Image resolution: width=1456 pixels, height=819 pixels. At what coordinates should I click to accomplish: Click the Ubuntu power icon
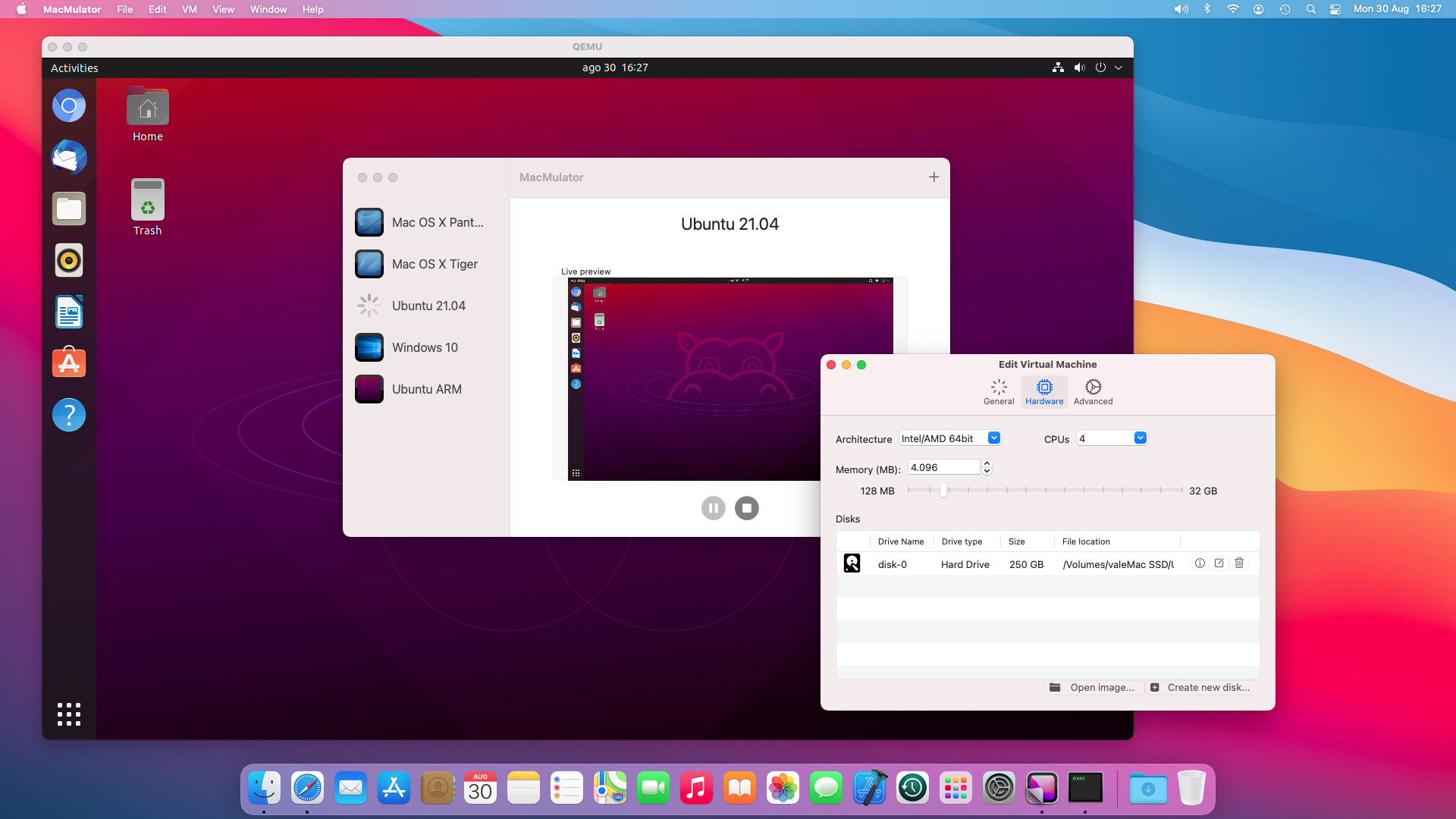(x=1100, y=67)
